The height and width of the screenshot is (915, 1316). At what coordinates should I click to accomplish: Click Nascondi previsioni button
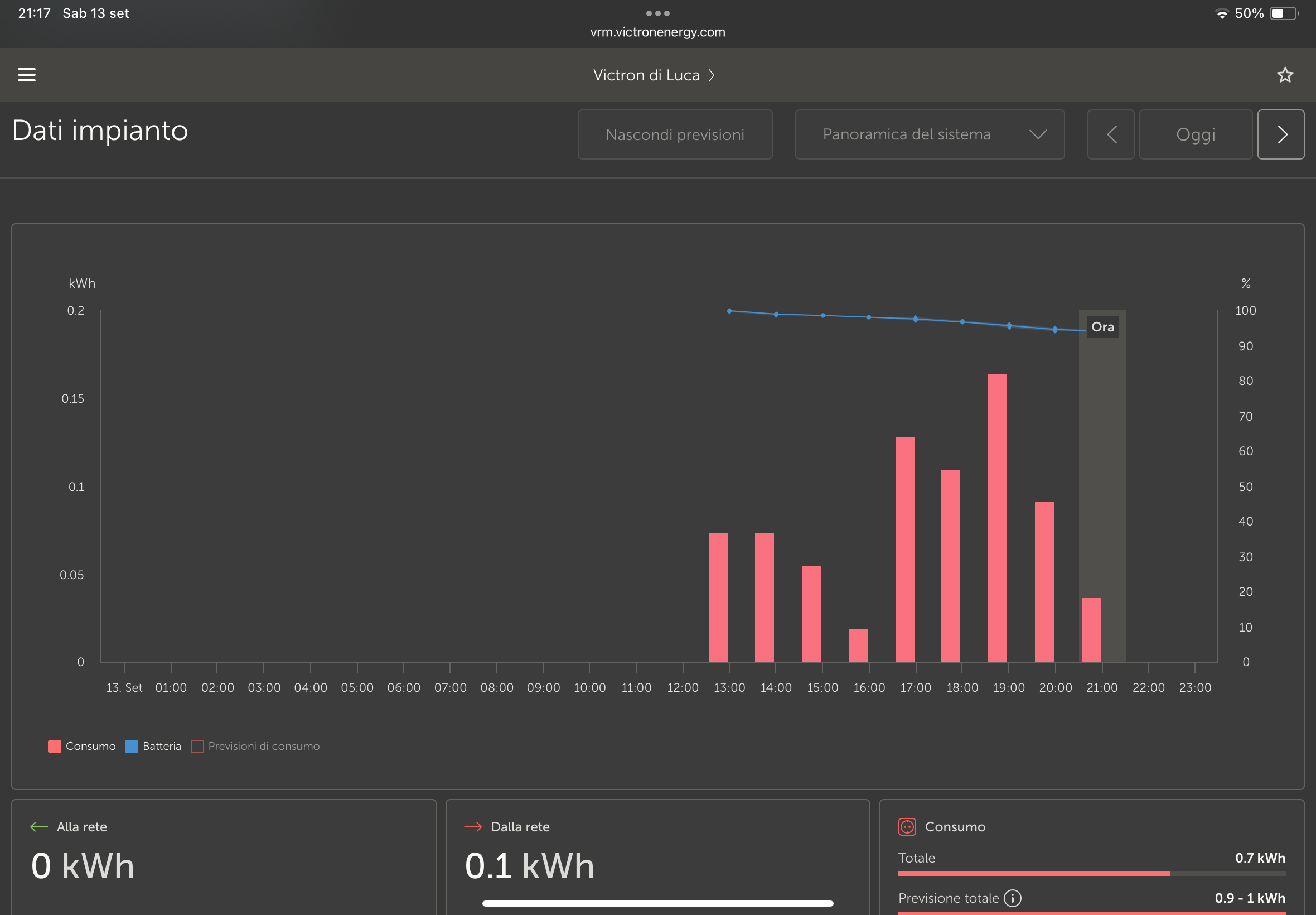pyautogui.click(x=674, y=134)
